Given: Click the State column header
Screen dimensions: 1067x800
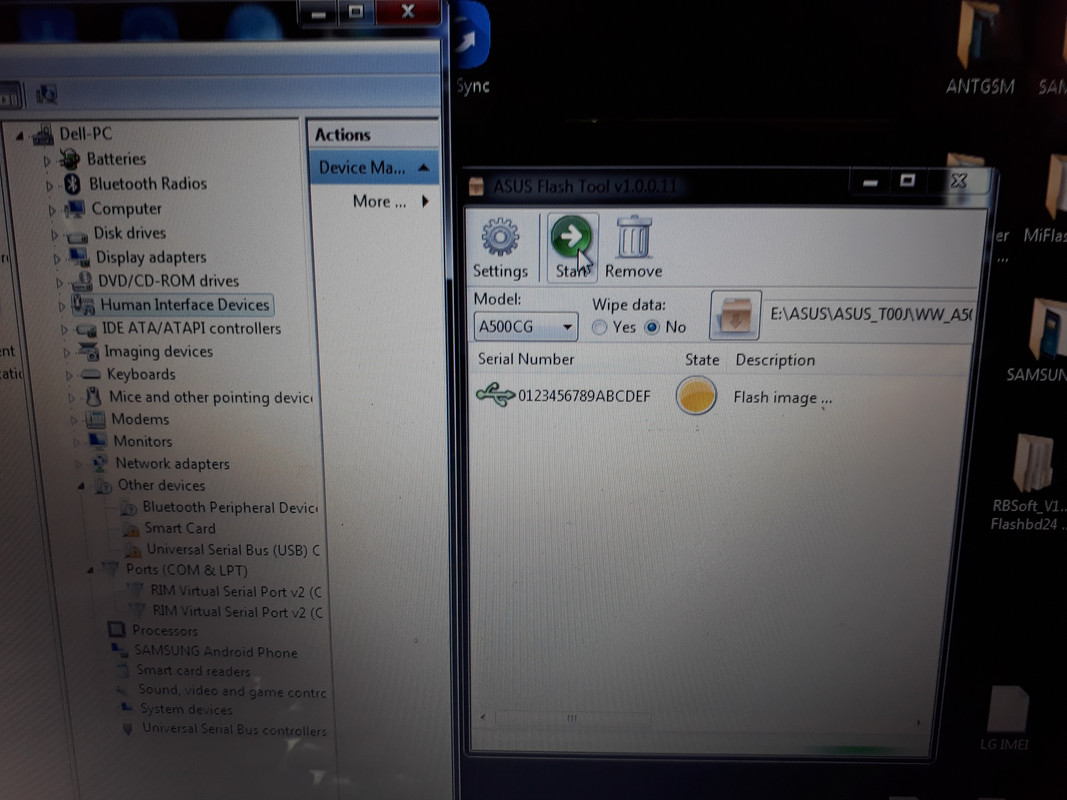Looking at the screenshot, I should (702, 360).
